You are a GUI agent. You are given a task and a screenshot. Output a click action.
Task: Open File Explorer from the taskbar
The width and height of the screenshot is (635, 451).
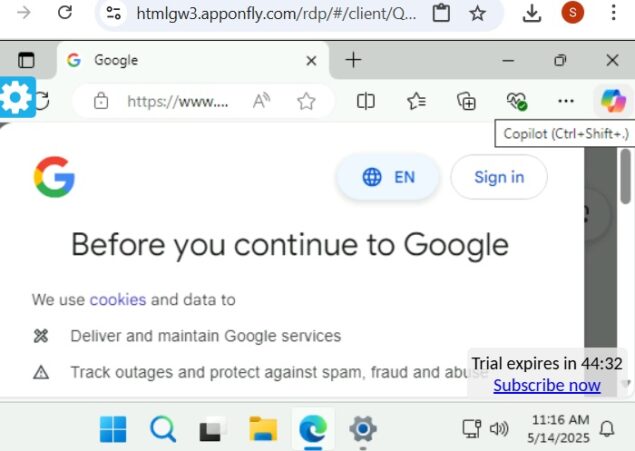click(x=263, y=429)
